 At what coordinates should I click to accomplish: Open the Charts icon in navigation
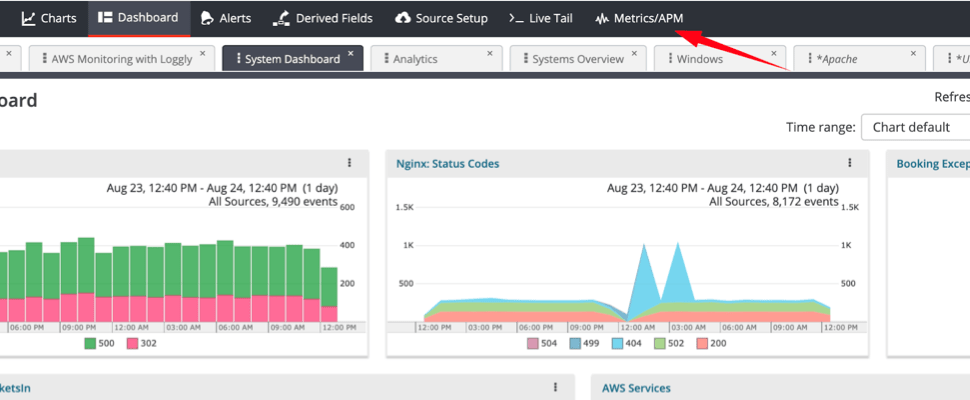29,18
